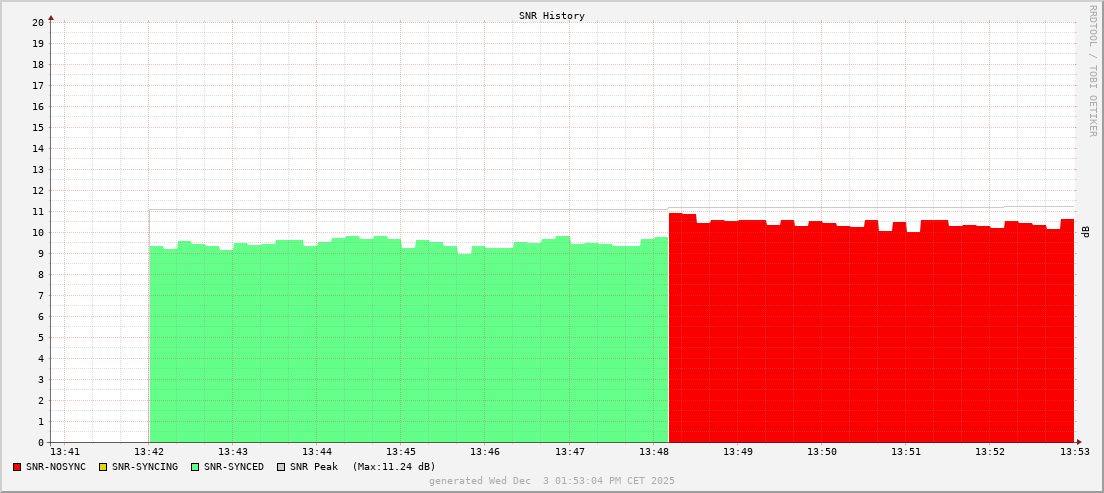Click the dB unit label on right side

pos(1086,232)
